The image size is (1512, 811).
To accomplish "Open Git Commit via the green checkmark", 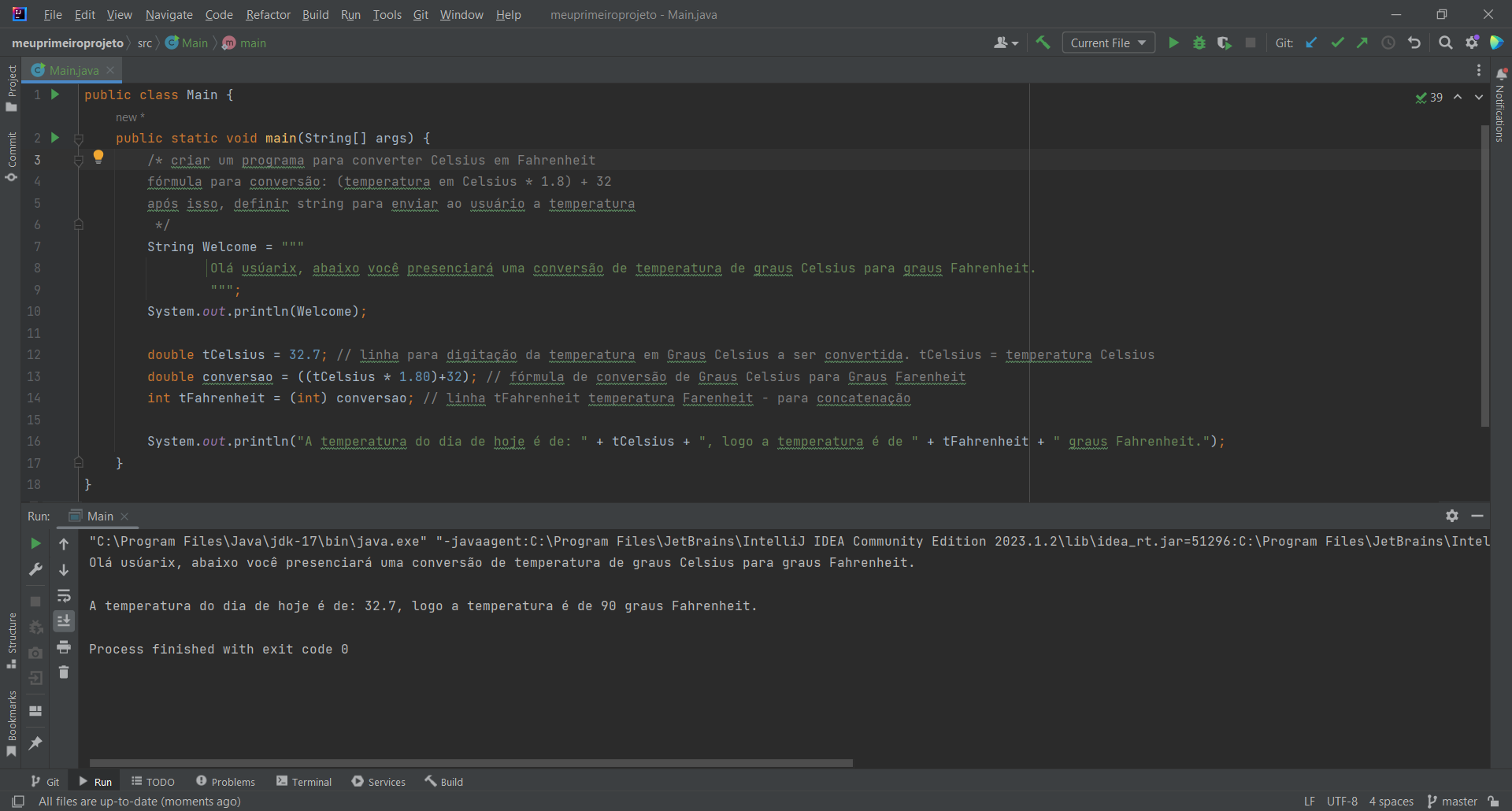I will 1337,43.
